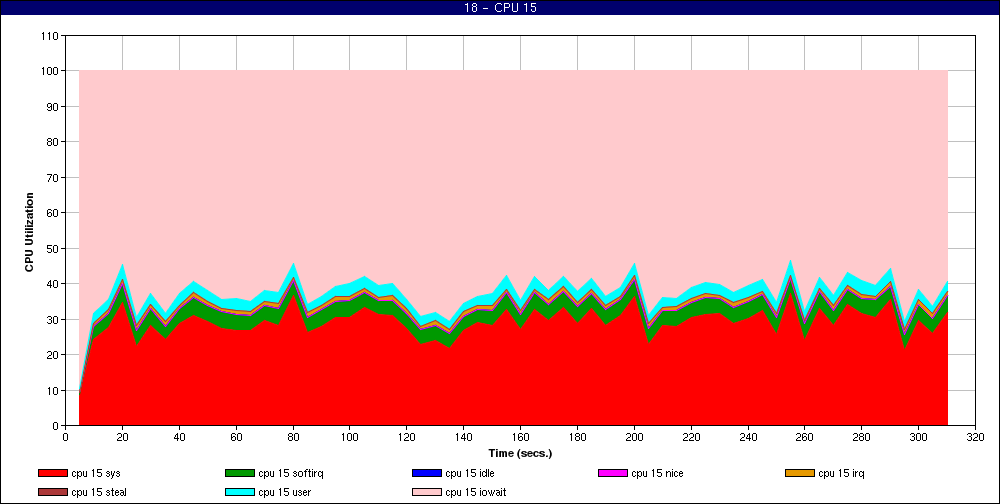Select the 'cpu 15 iowait' legend label
Viewport: 1000px width, 504px height.
(x=476, y=493)
